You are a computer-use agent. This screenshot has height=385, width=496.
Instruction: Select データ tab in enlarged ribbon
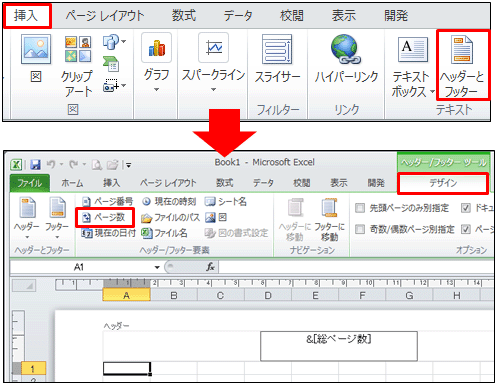[238, 16]
